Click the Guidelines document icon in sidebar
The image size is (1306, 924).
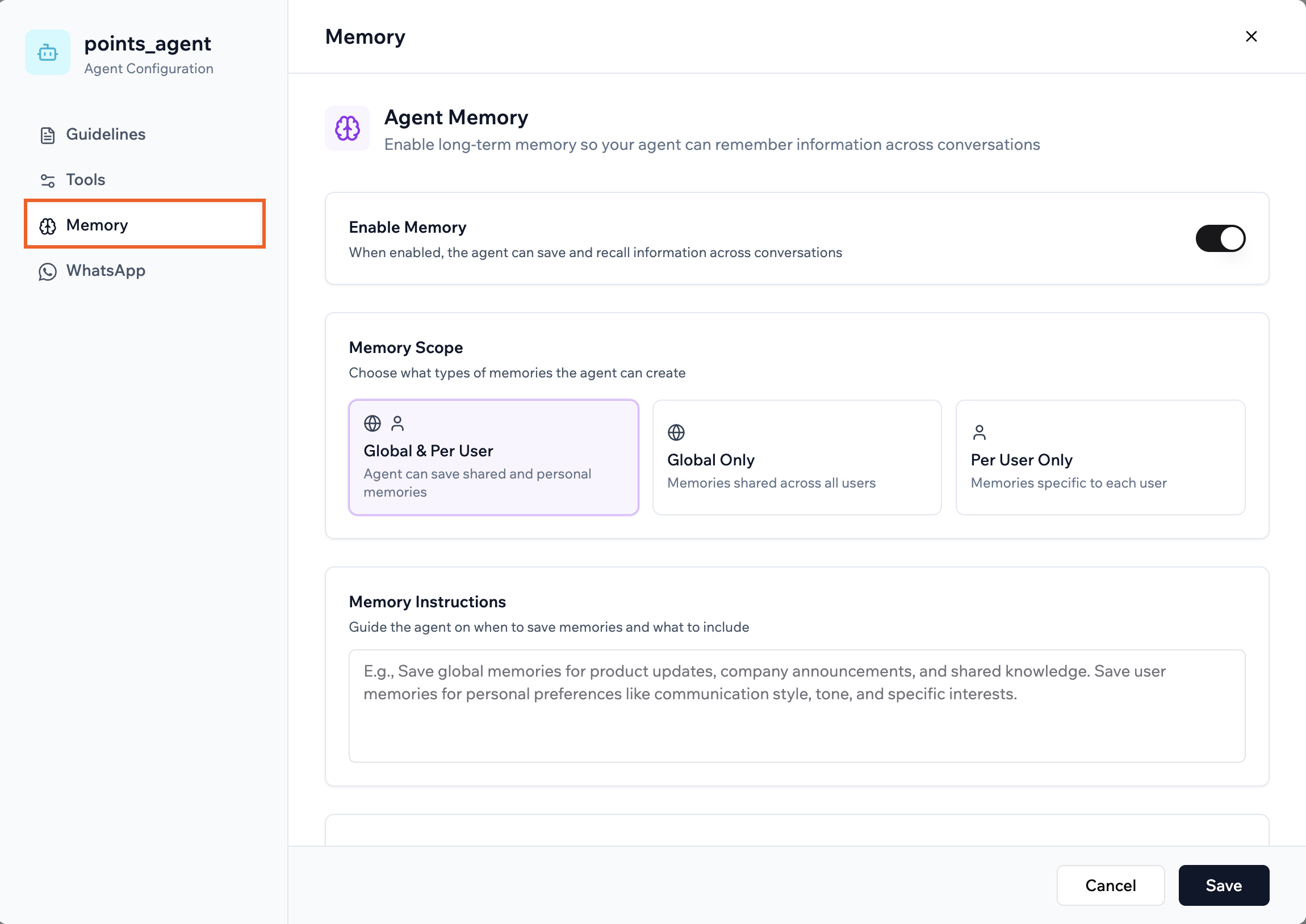(47, 135)
